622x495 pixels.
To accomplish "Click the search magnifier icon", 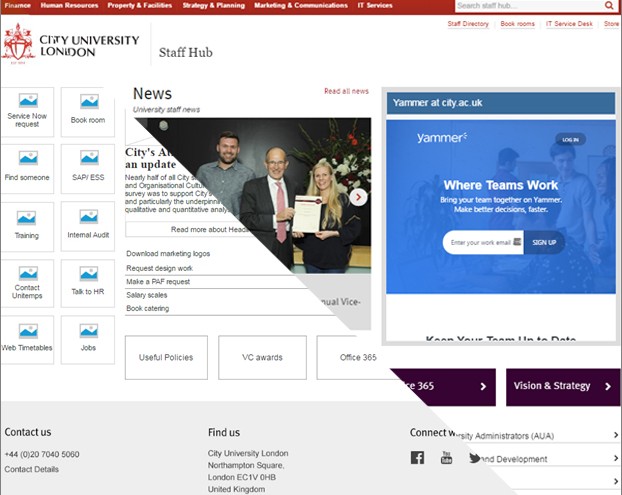I will 609,5.
